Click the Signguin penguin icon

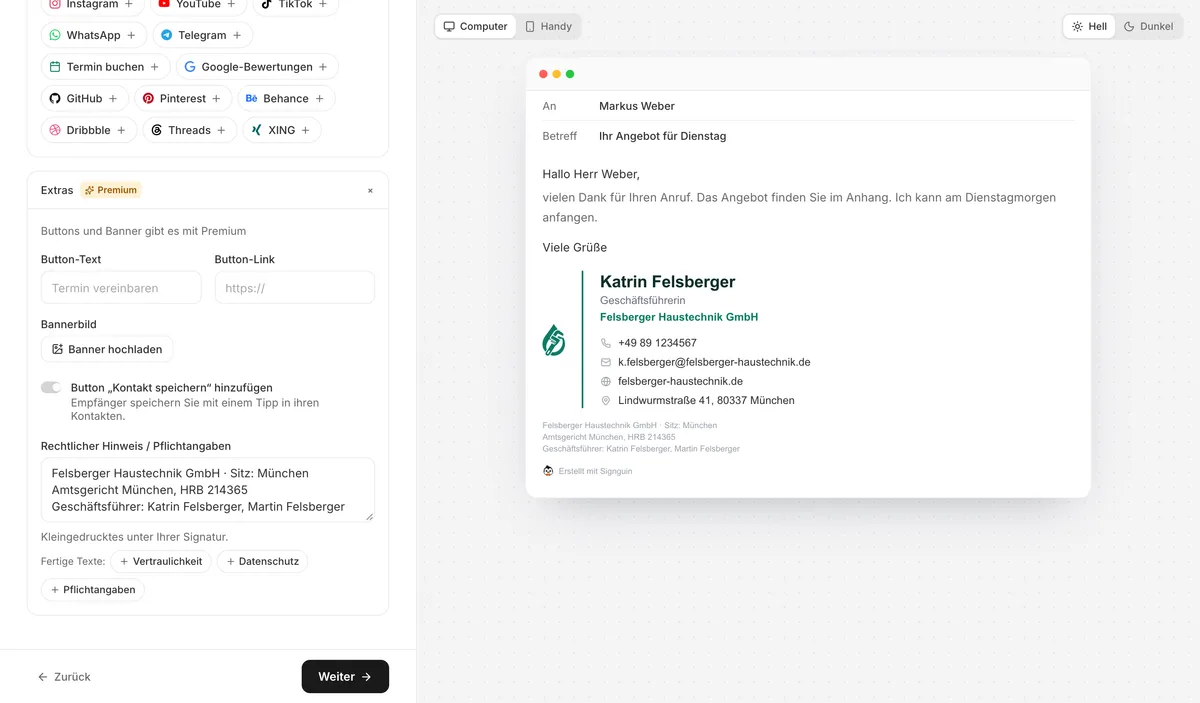coord(548,471)
